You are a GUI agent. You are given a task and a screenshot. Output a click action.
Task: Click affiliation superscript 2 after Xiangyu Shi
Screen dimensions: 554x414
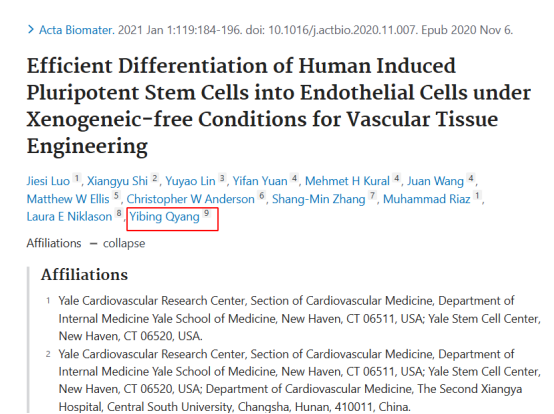[154, 178]
